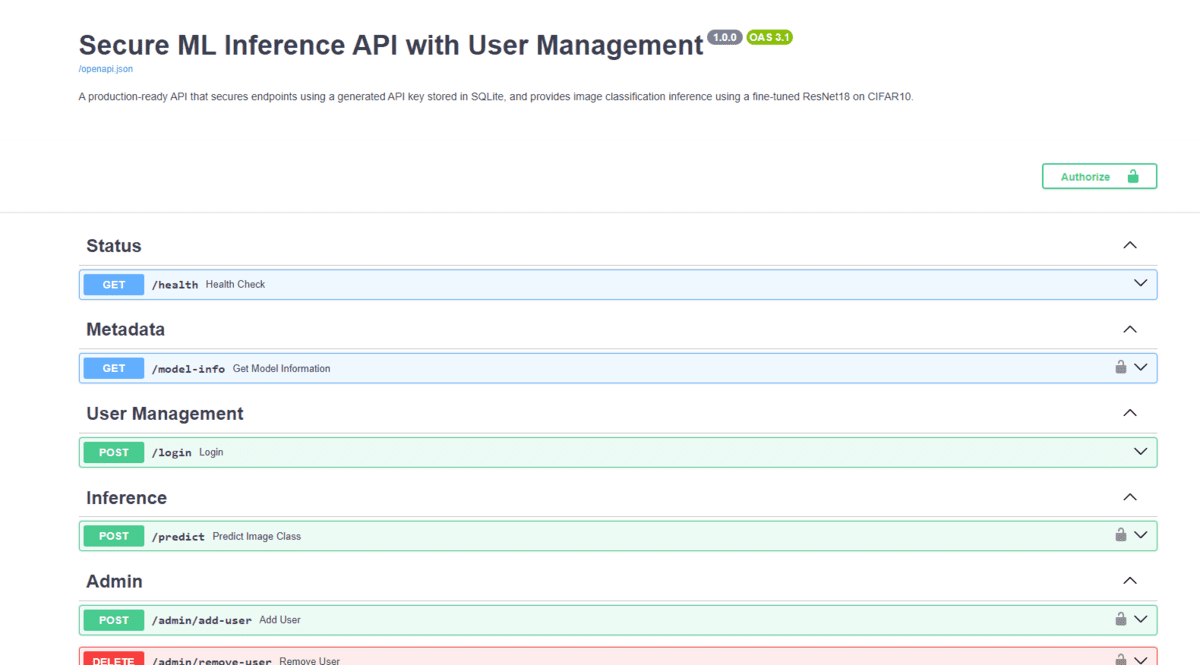Image resolution: width=1200 pixels, height=665 pixels.
Task: Click the Admin section heading
Action: point(114,582)
